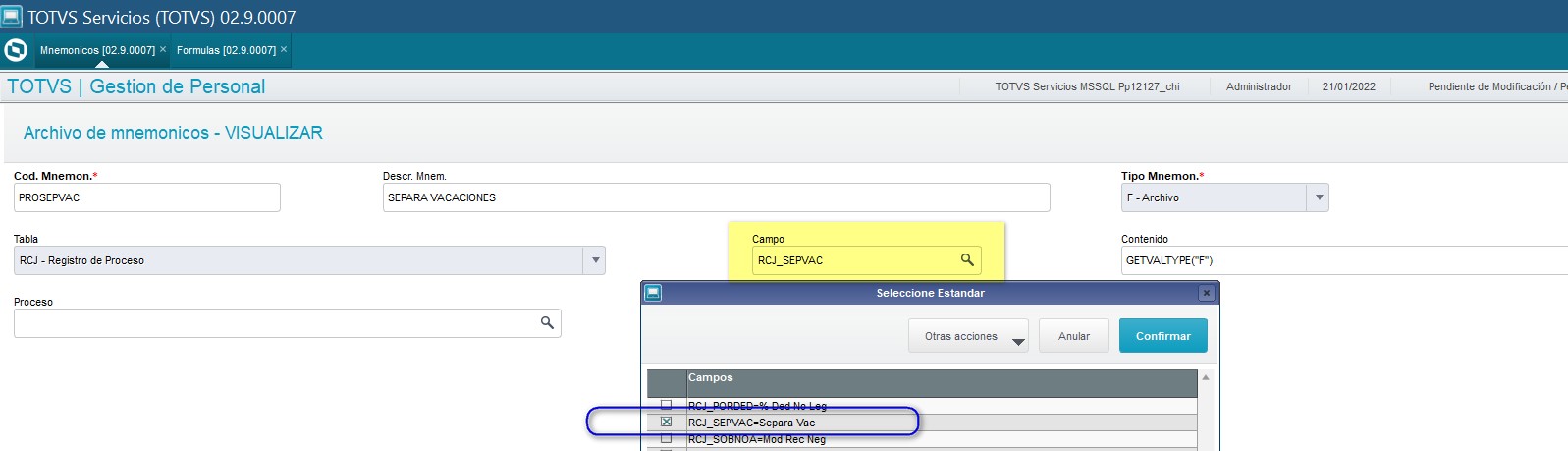Click the TOTVS round logo icon
Viewport: 1568px width, 451px height.
point(16,50)
